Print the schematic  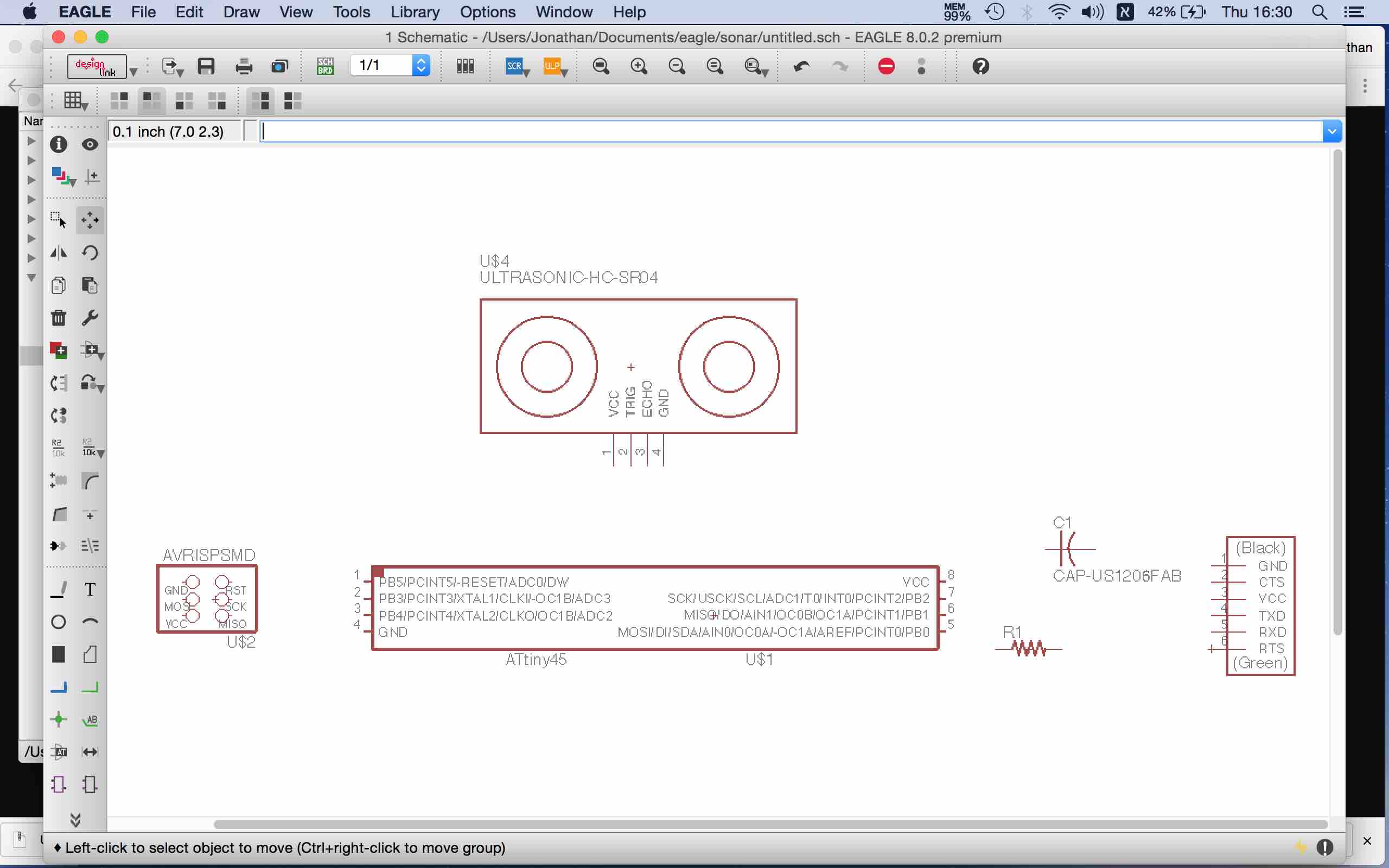[244, 66]
